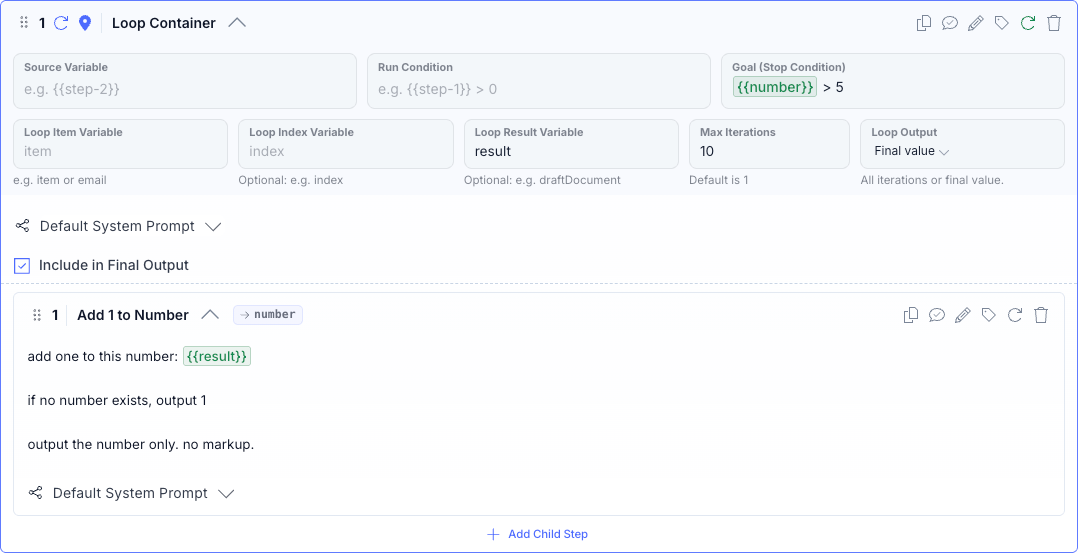Rerun the Add 1 to Number step
Screen dimensions: 1078x553
coord(1015,315)
